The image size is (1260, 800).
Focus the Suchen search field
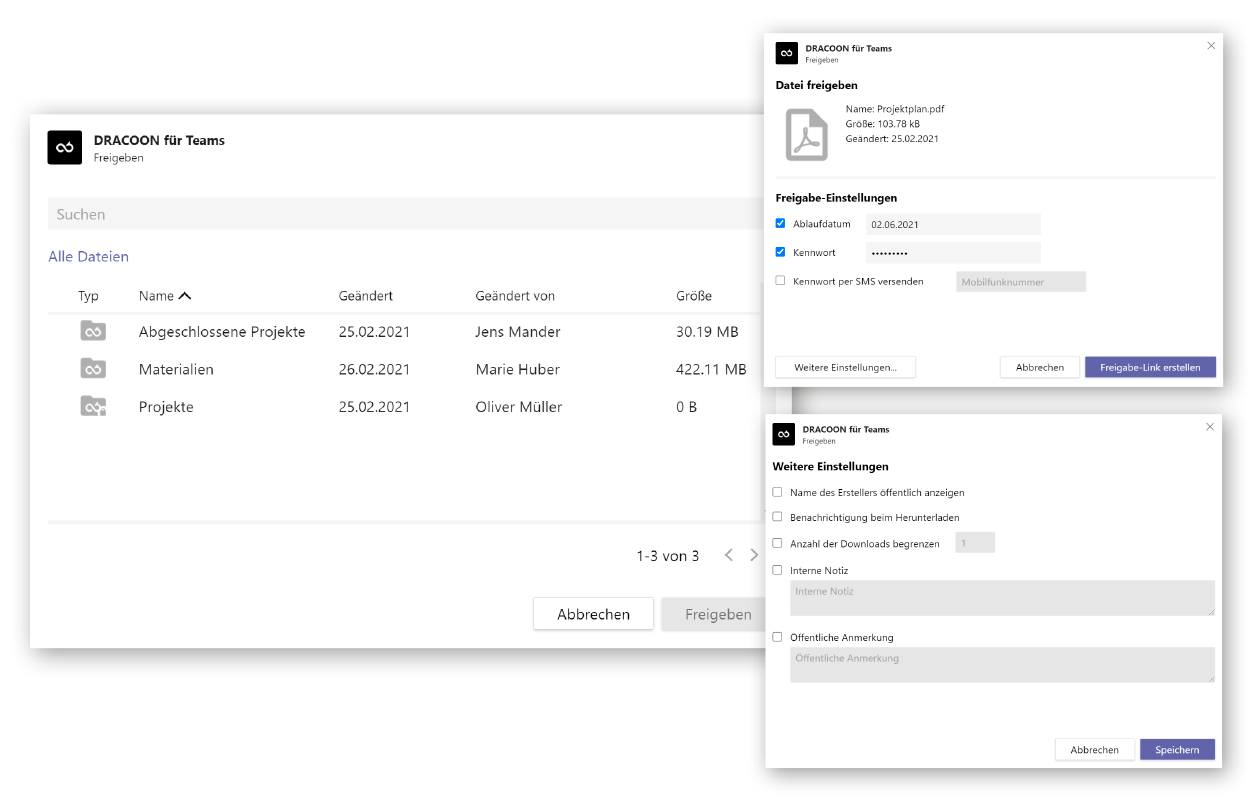(x=405, y=214)
